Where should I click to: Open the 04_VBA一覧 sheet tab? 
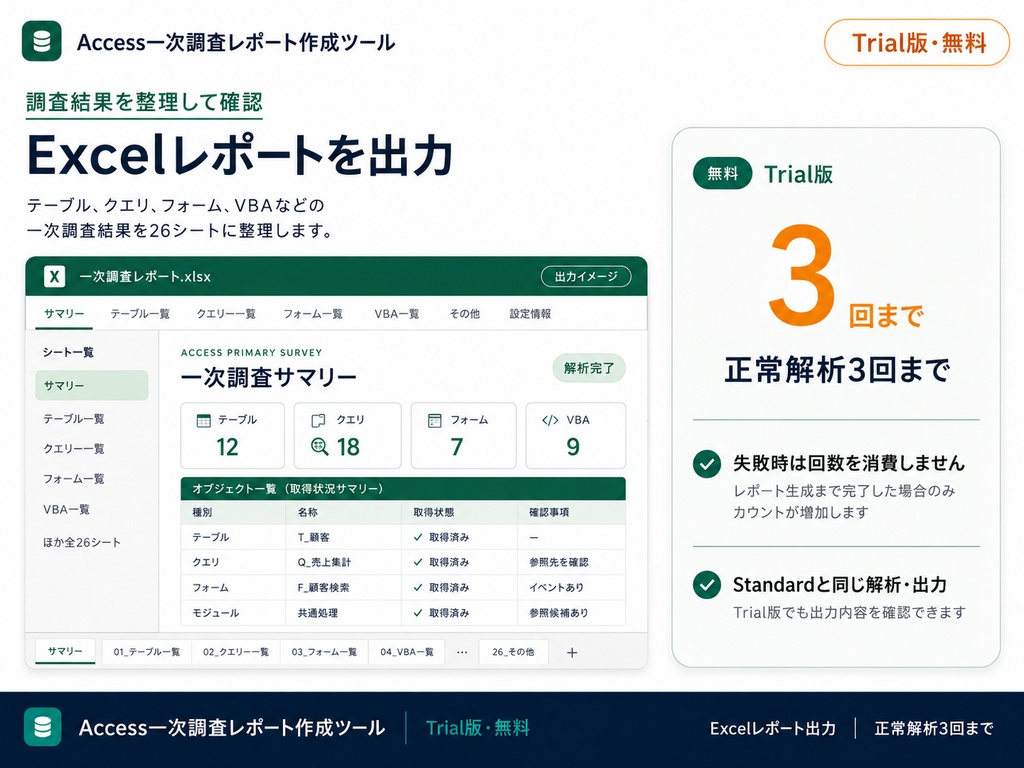(407, 652)
